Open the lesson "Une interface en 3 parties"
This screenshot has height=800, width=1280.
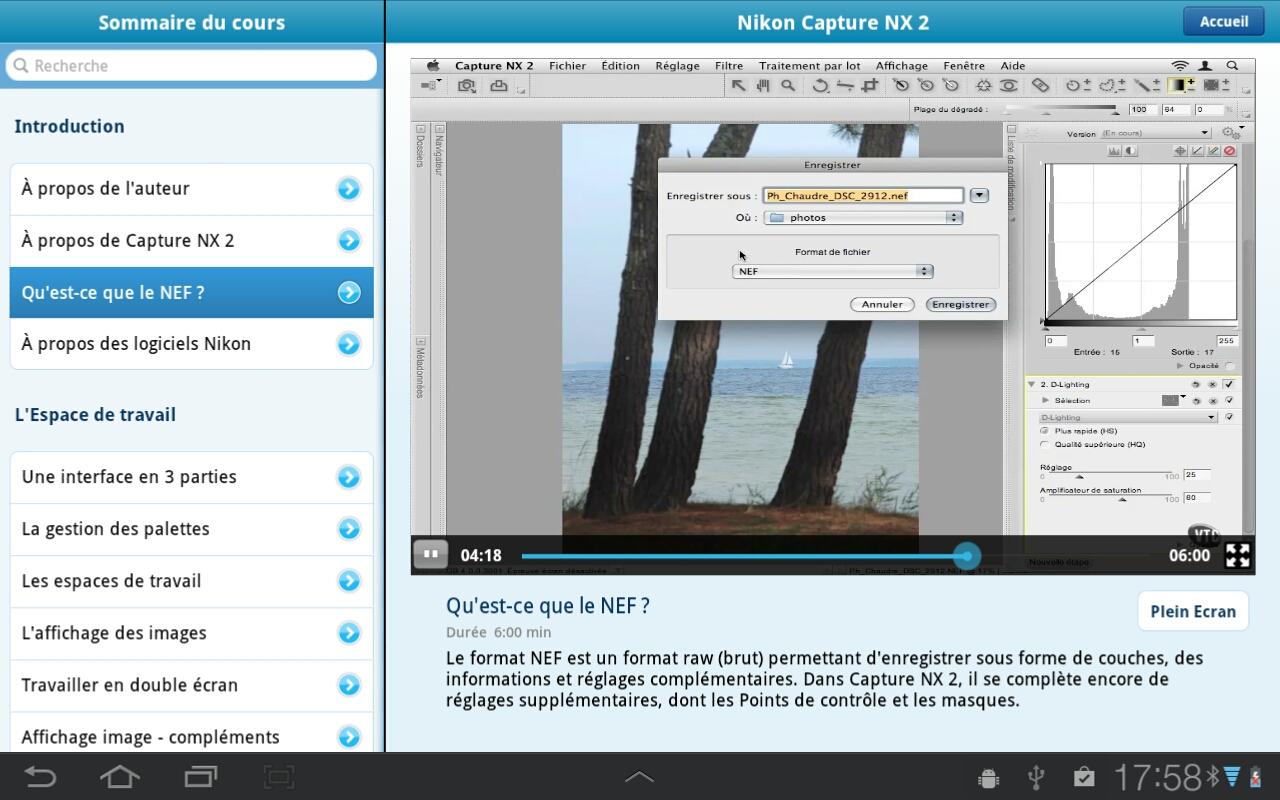click(191, 477)
